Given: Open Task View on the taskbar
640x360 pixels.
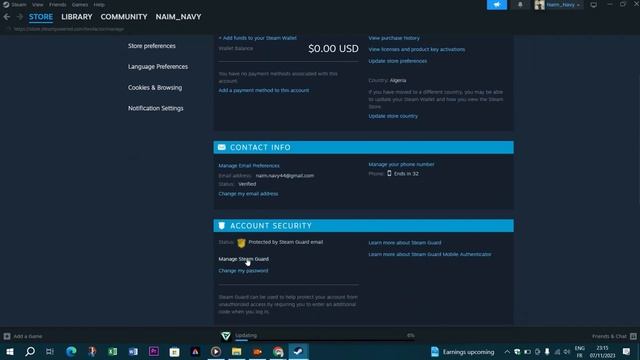Looking at the screenshot, I should tap(50, 351).
